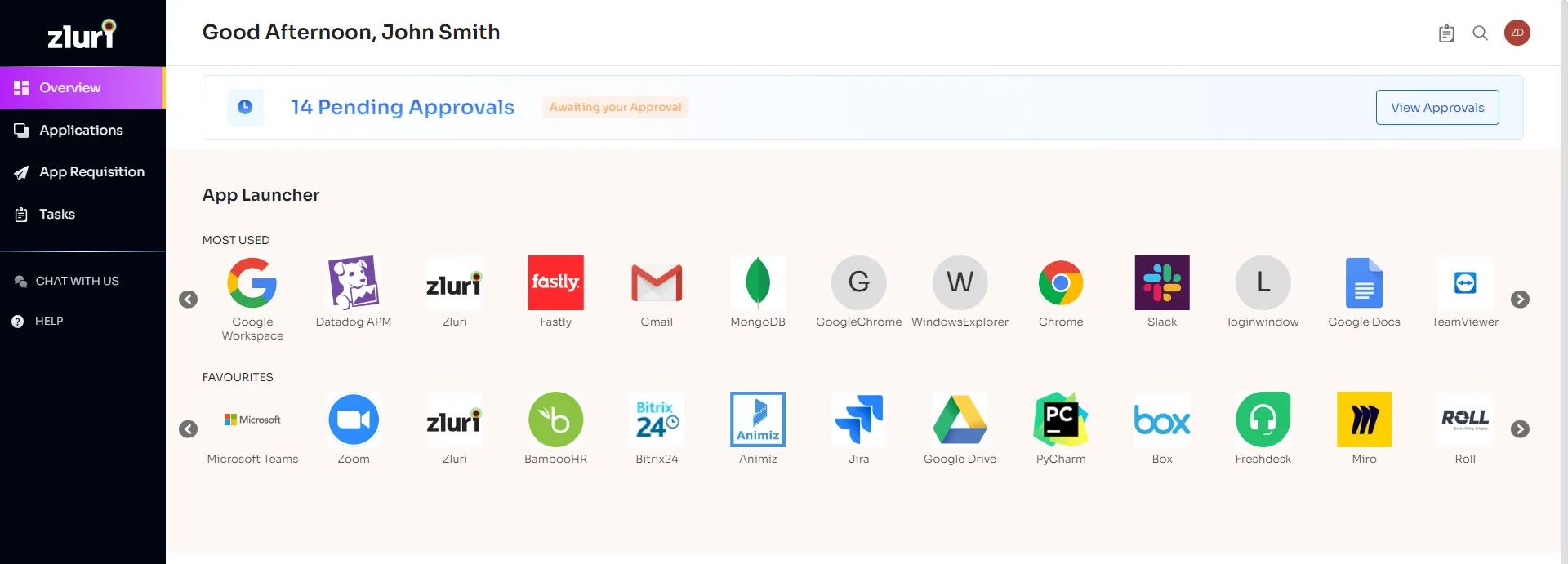
Task: Click the Good Afternoon, John Smith greeting
Action: pos(351,32)
